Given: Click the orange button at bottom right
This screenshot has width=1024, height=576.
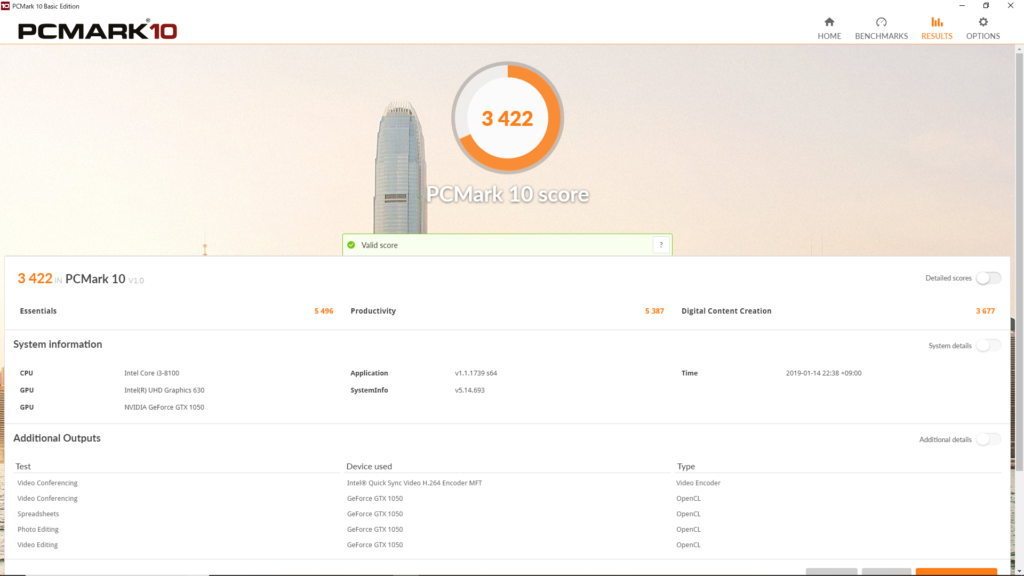Looking at the screenshot, I should [956, 572].
